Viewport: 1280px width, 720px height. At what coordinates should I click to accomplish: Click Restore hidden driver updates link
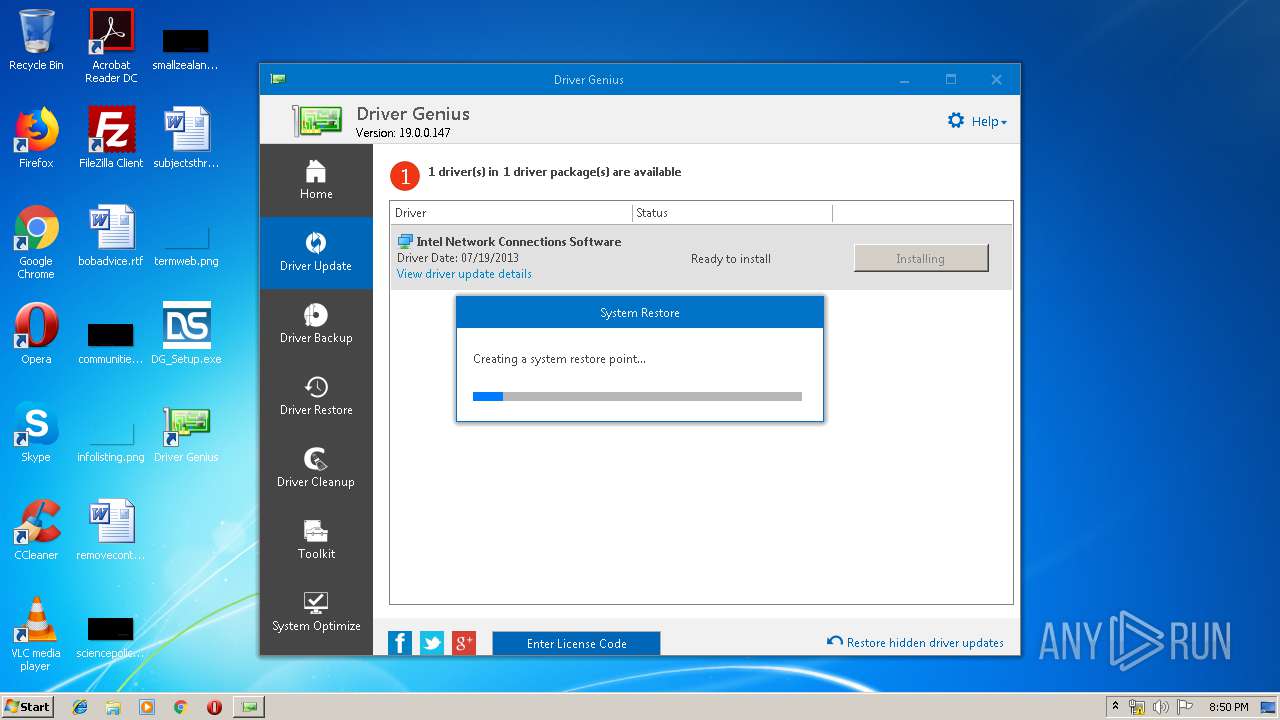pos(916,642)
